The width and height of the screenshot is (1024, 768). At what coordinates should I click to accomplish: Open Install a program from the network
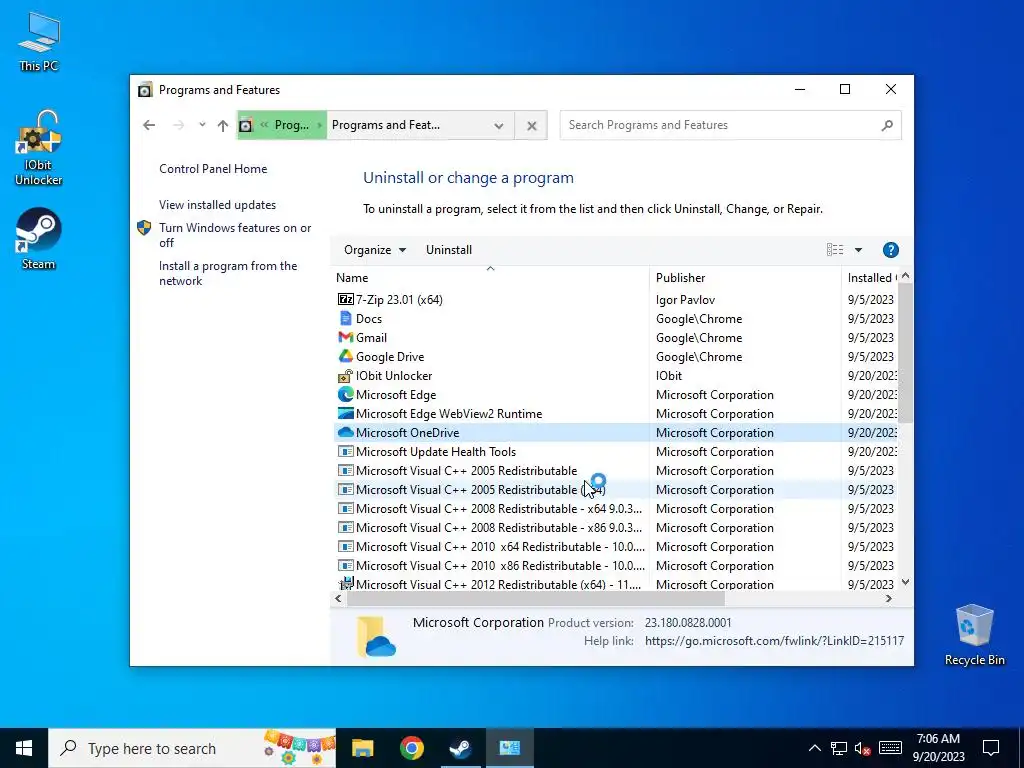coord(228,273)
